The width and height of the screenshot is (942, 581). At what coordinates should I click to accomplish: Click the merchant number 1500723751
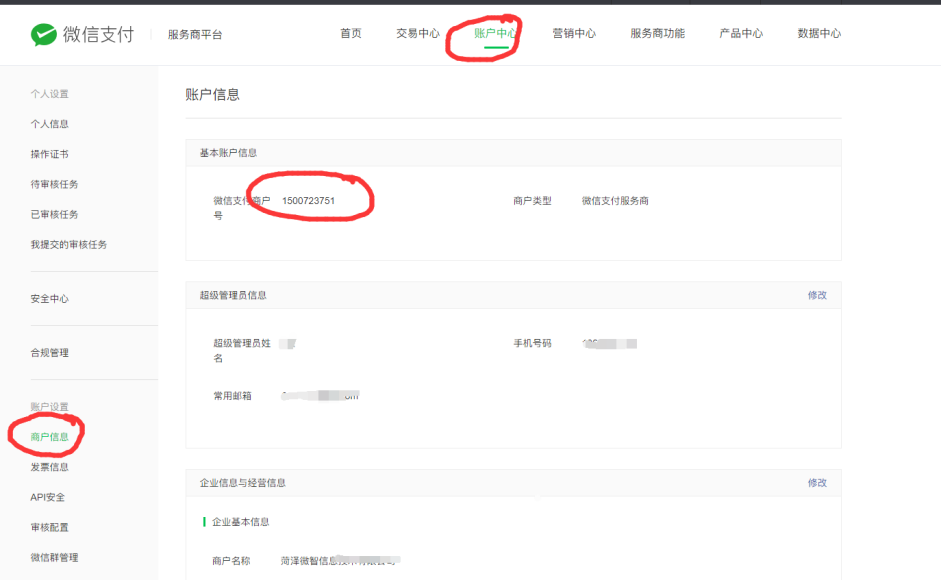coord(309,201)
